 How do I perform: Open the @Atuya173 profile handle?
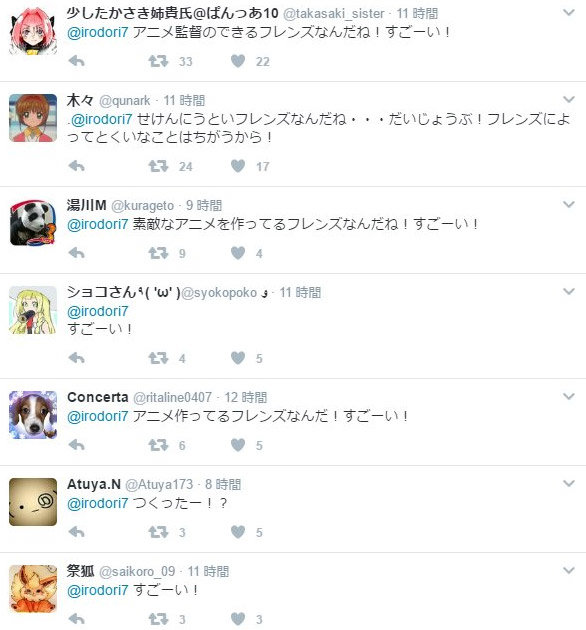click(159, 485)
